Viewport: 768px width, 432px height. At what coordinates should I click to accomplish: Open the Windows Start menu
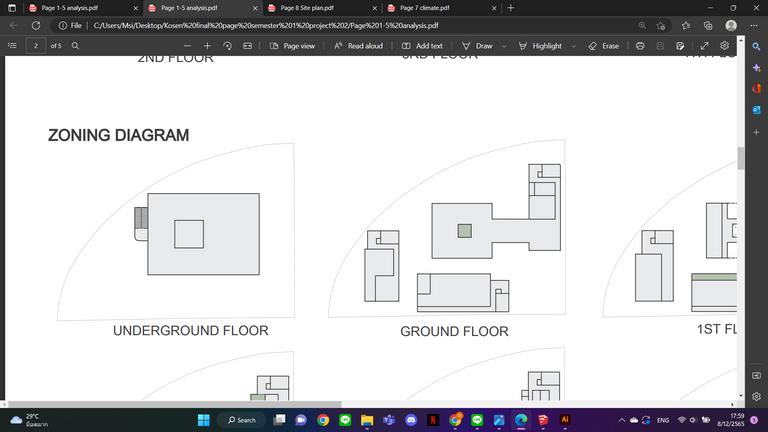point(204,420)
